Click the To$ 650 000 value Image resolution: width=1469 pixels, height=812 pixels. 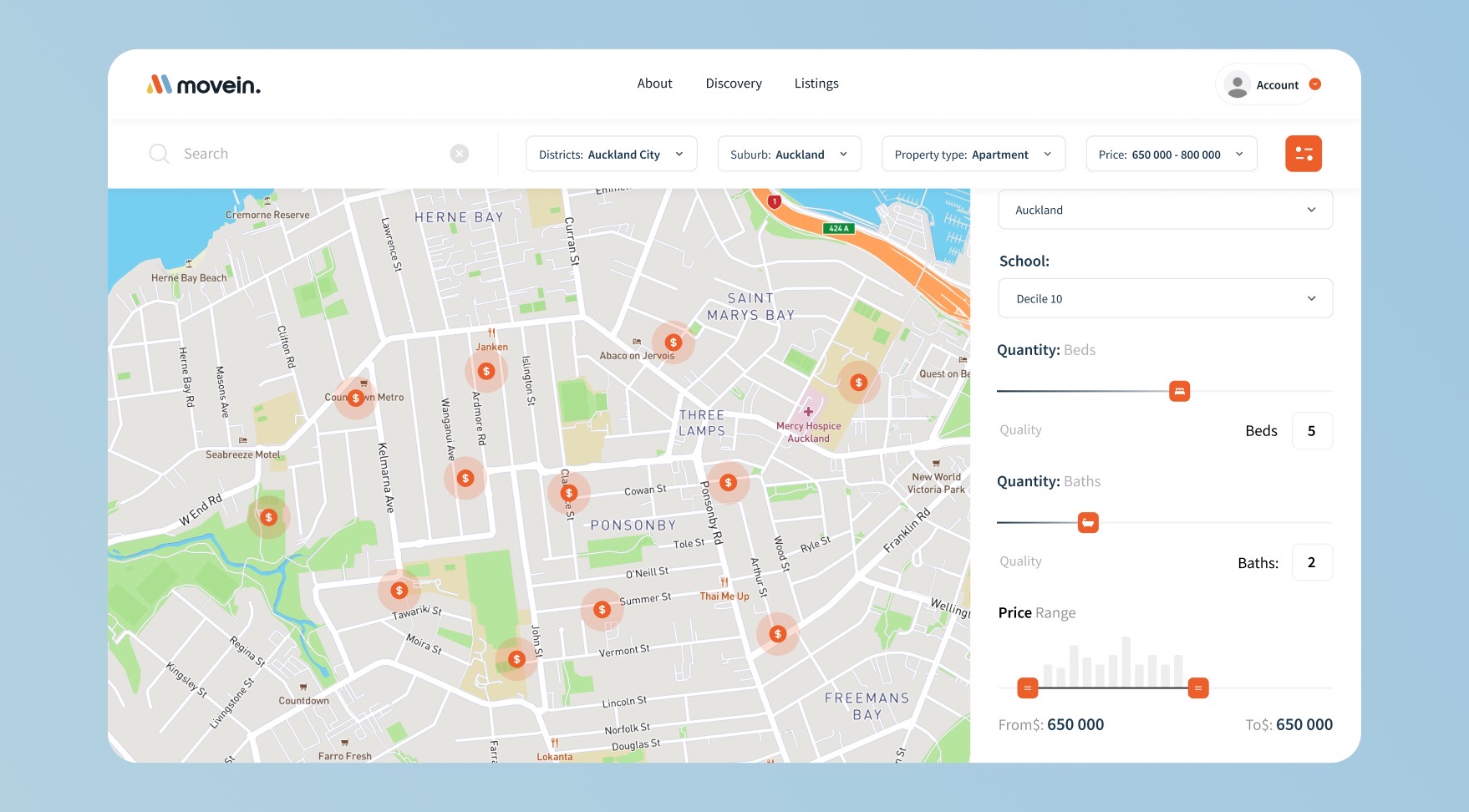pos(1304,725)
